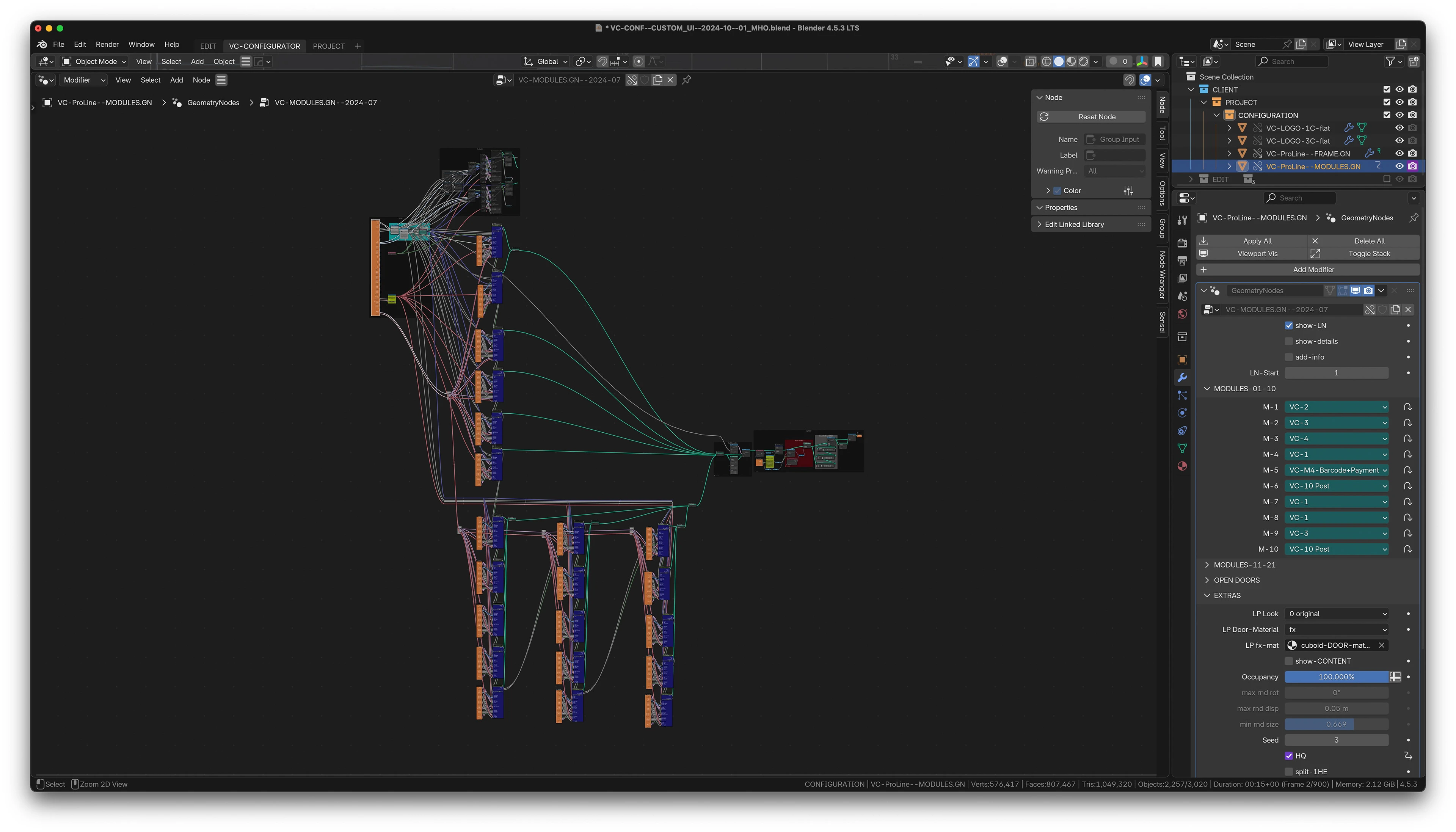Image resolution: width=1456 pixels, height=832 pixels.
Task: Click the Toggle Stack button
Action: (1364, 254)
